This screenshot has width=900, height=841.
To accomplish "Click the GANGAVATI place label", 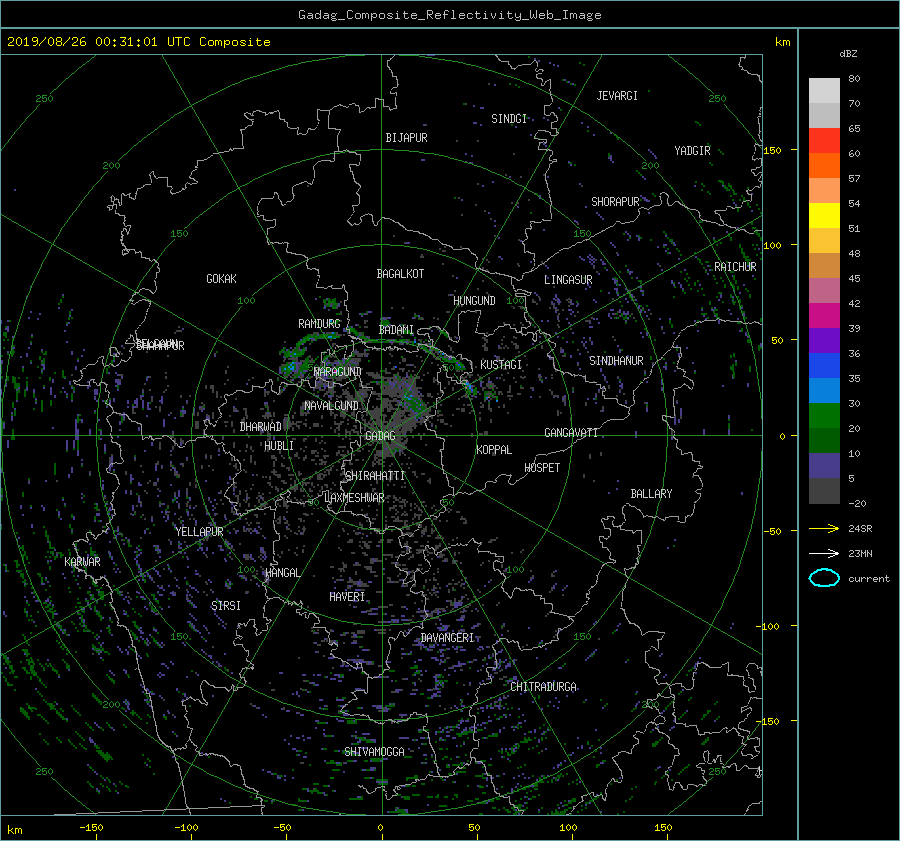I will tap(571, 433).
